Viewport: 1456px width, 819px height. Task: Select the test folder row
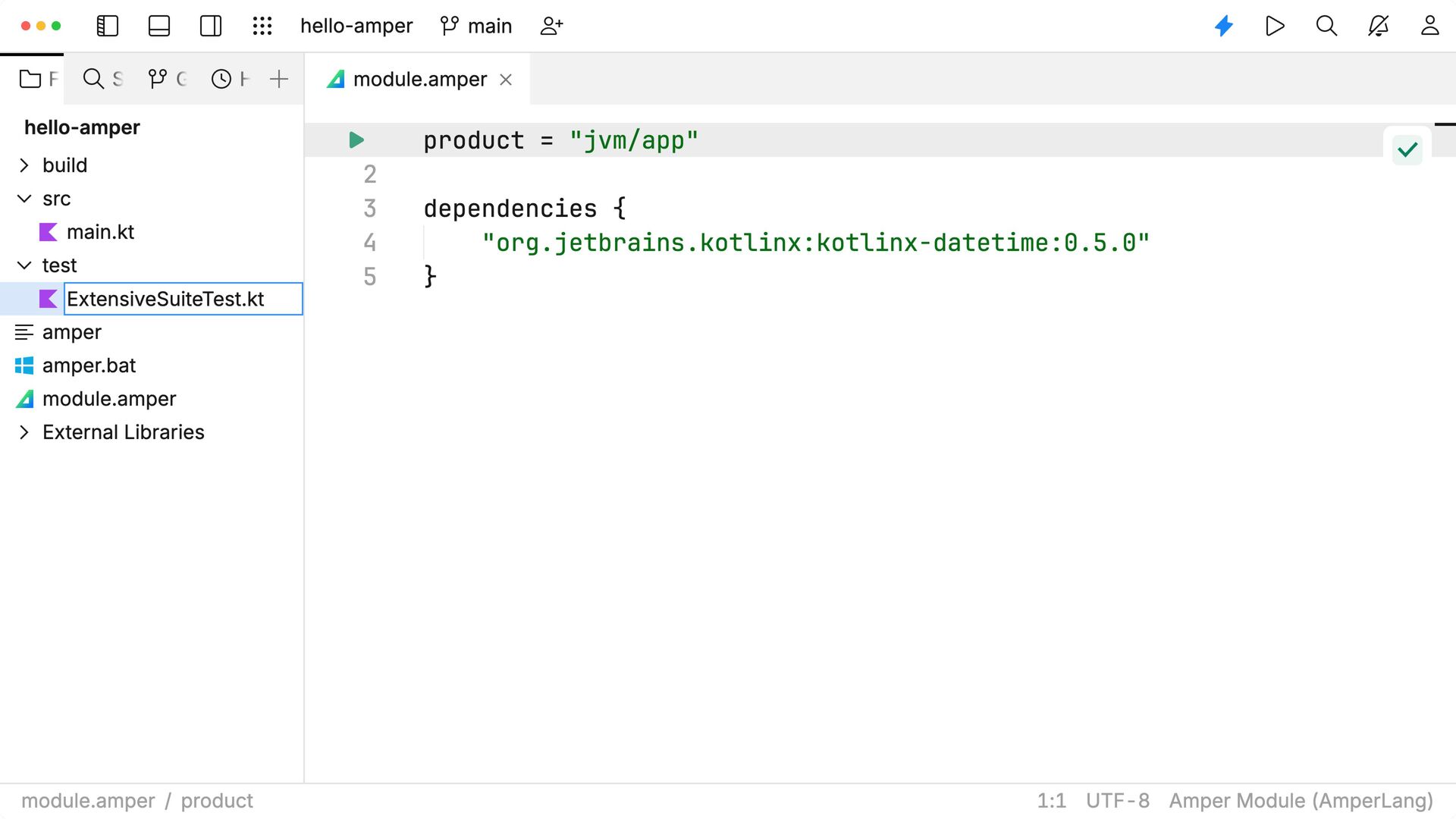pos(152,265)
